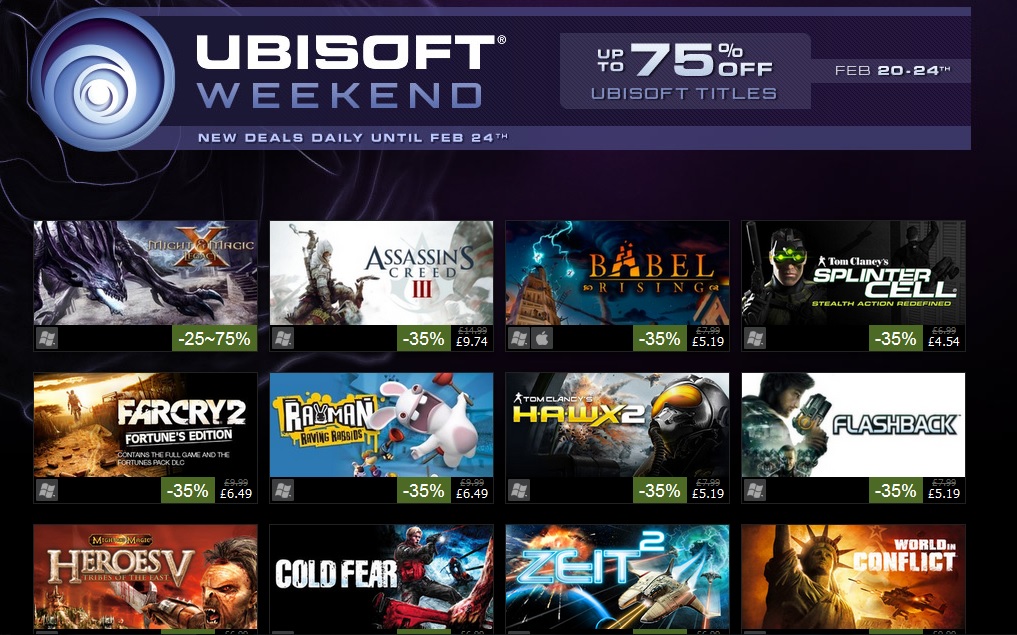Click Windows icon under Babel Rising

pyautogui.click(x=519, y=339)
